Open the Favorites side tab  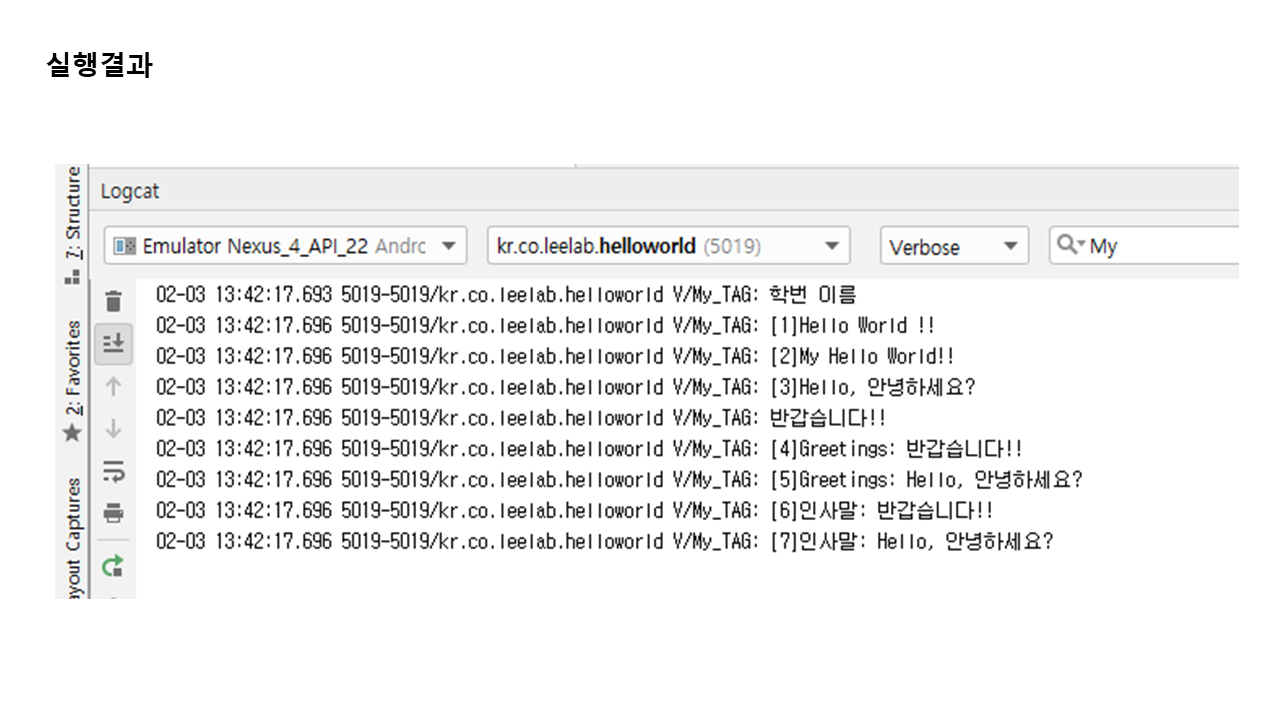(73, 367)
